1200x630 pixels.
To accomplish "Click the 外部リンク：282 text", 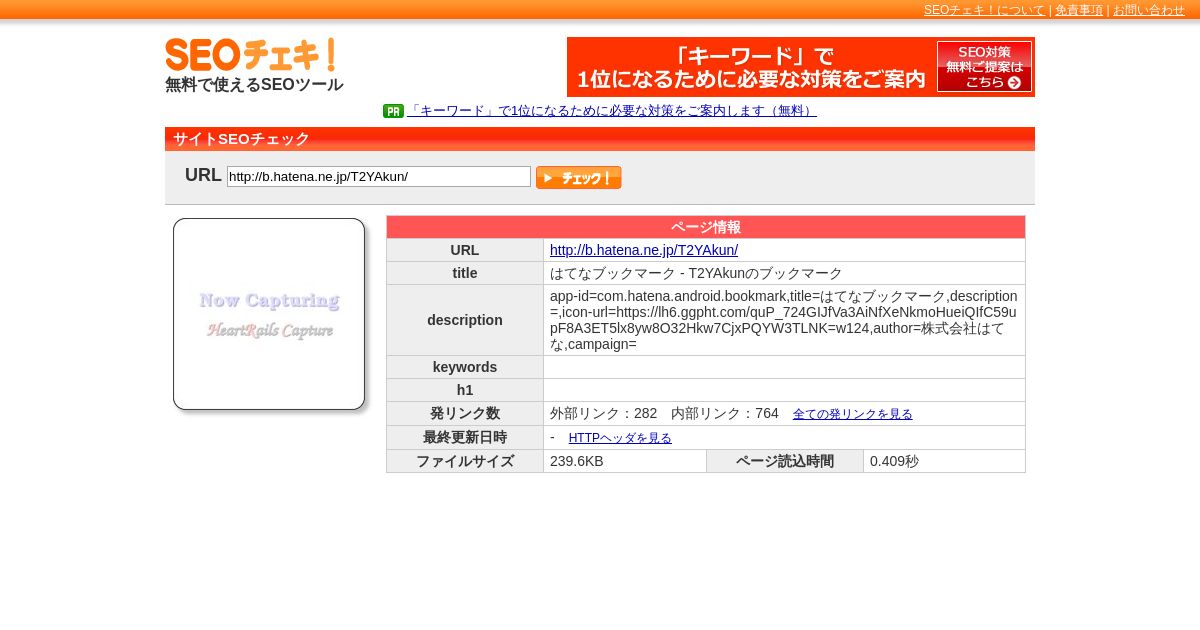I will pyautogui.click(x=604, y=413).
